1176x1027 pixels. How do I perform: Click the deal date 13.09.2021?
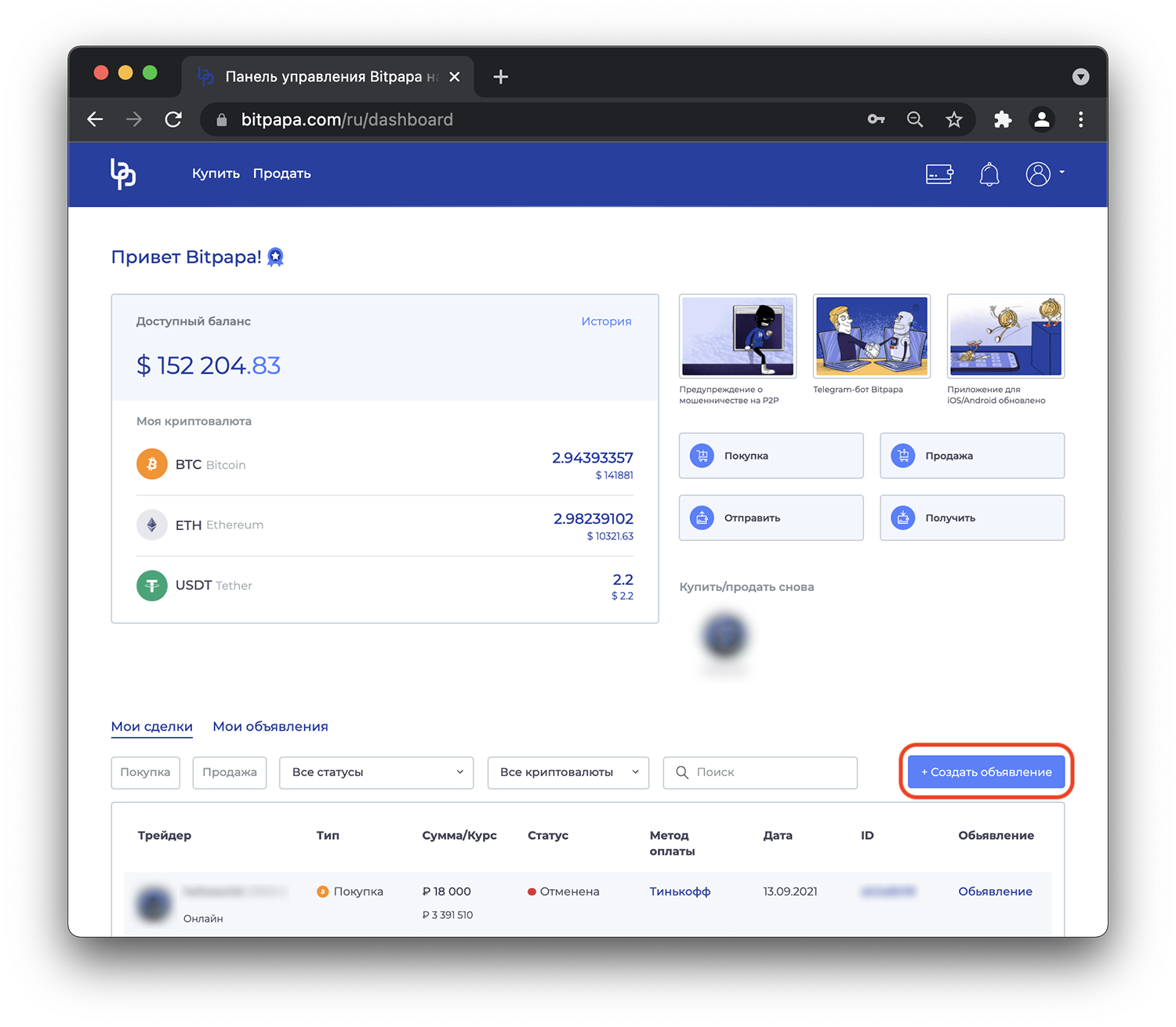(790, 891)
